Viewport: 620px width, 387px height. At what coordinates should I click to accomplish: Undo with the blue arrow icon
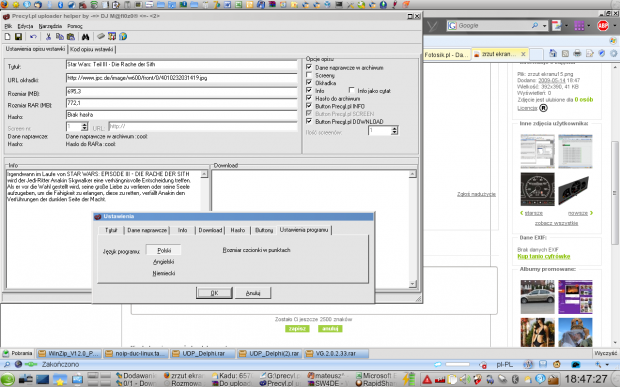tap(33, 37)
